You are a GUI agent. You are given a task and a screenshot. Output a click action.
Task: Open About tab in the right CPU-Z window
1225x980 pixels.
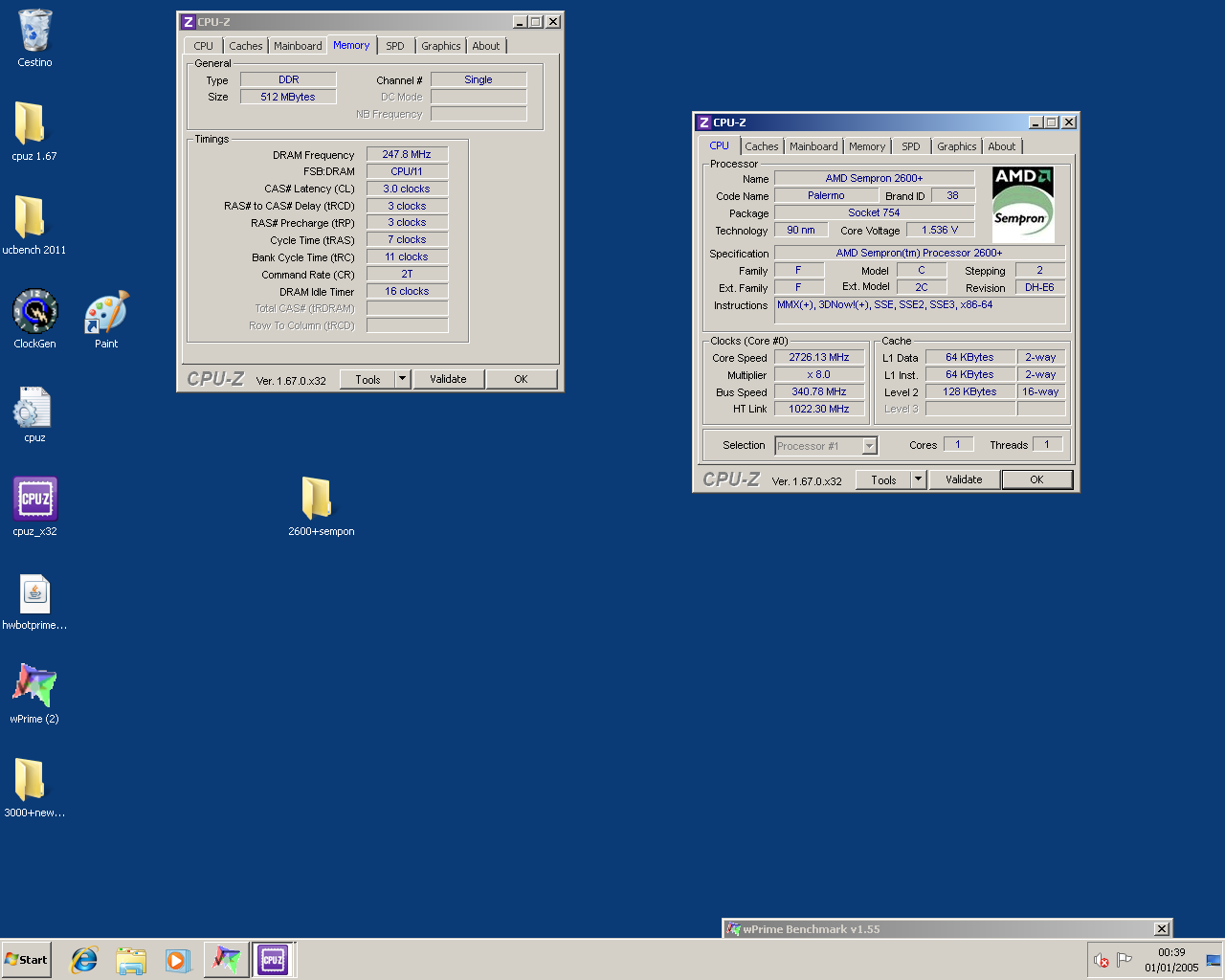(x=1002, y=146)
